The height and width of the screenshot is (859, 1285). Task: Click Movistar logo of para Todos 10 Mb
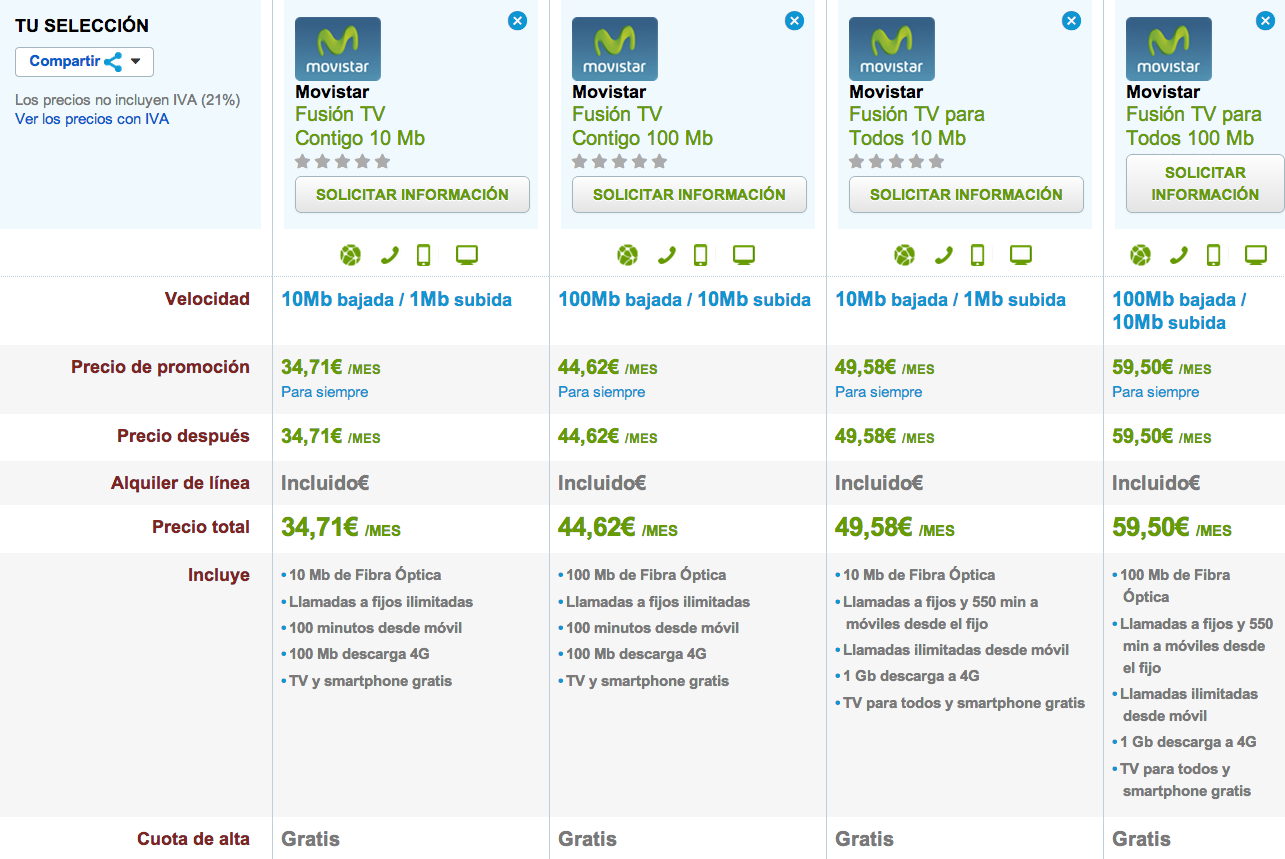tap(892, 49)
